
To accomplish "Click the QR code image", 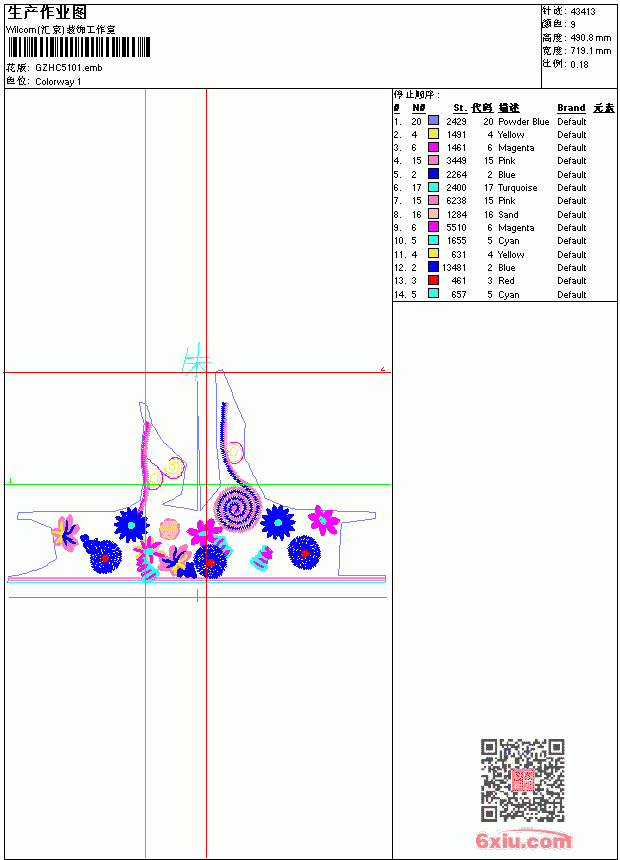I will tap(523, 780).
